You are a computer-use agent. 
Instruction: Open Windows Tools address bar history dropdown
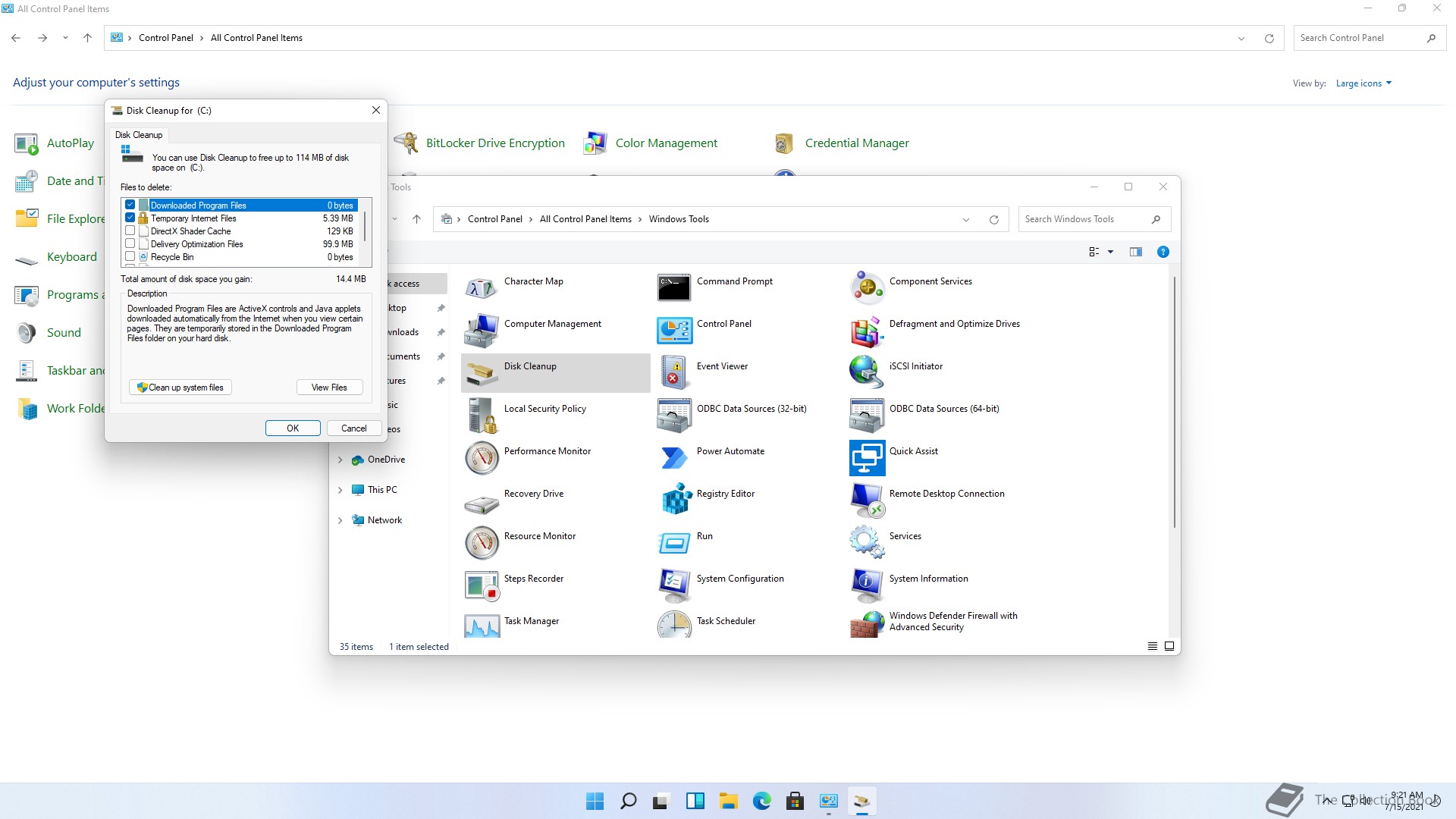[x=966, y=220]
